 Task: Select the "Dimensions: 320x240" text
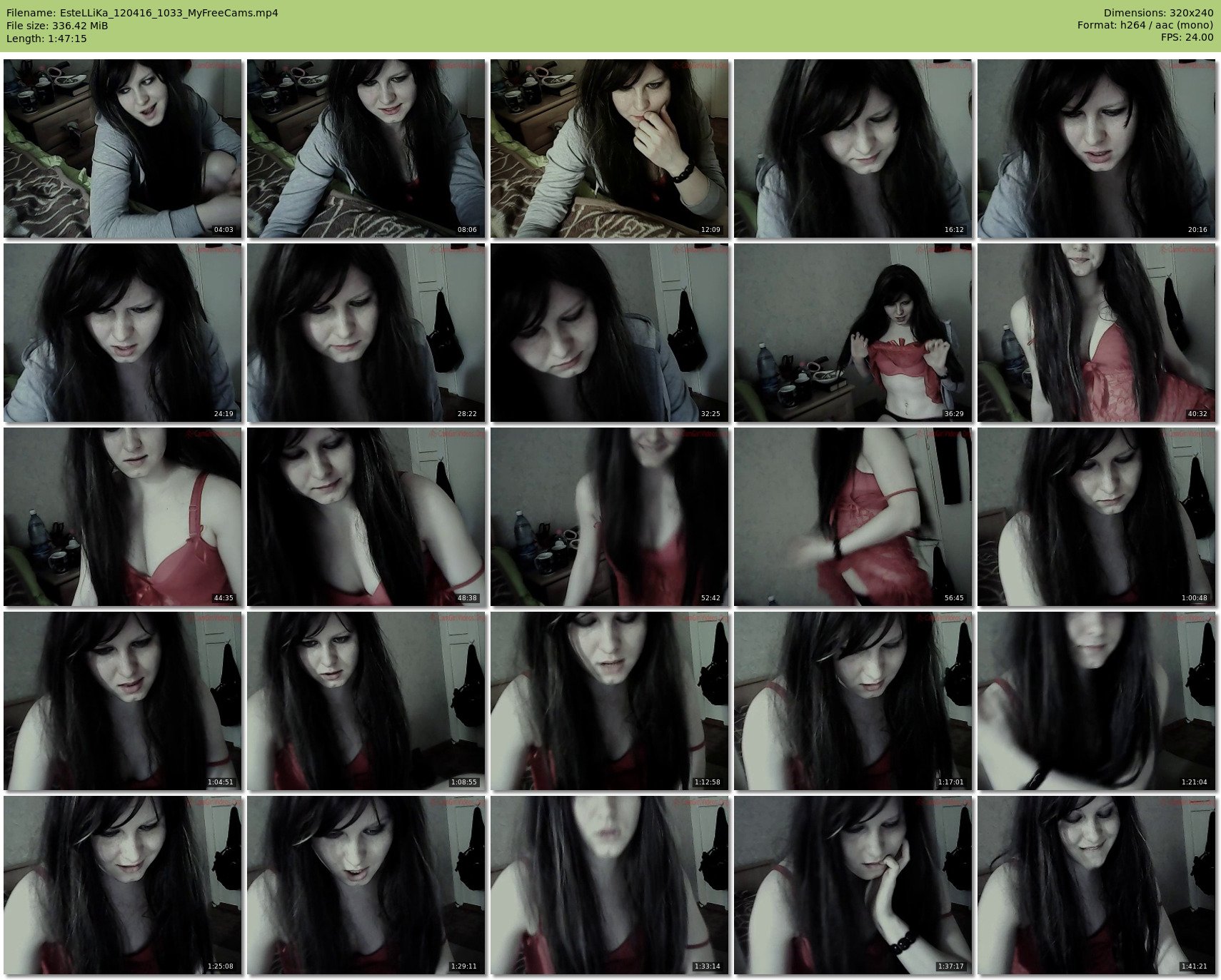pyautogui.click(x=1158, y=13)
